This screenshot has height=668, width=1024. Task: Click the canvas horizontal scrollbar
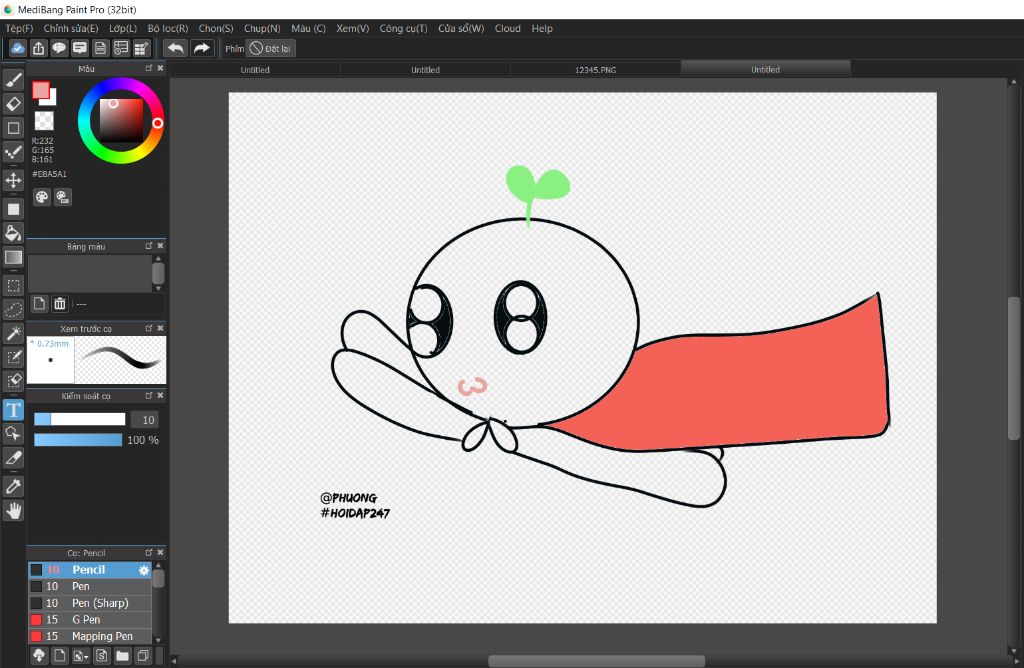(x=597, y=661)
